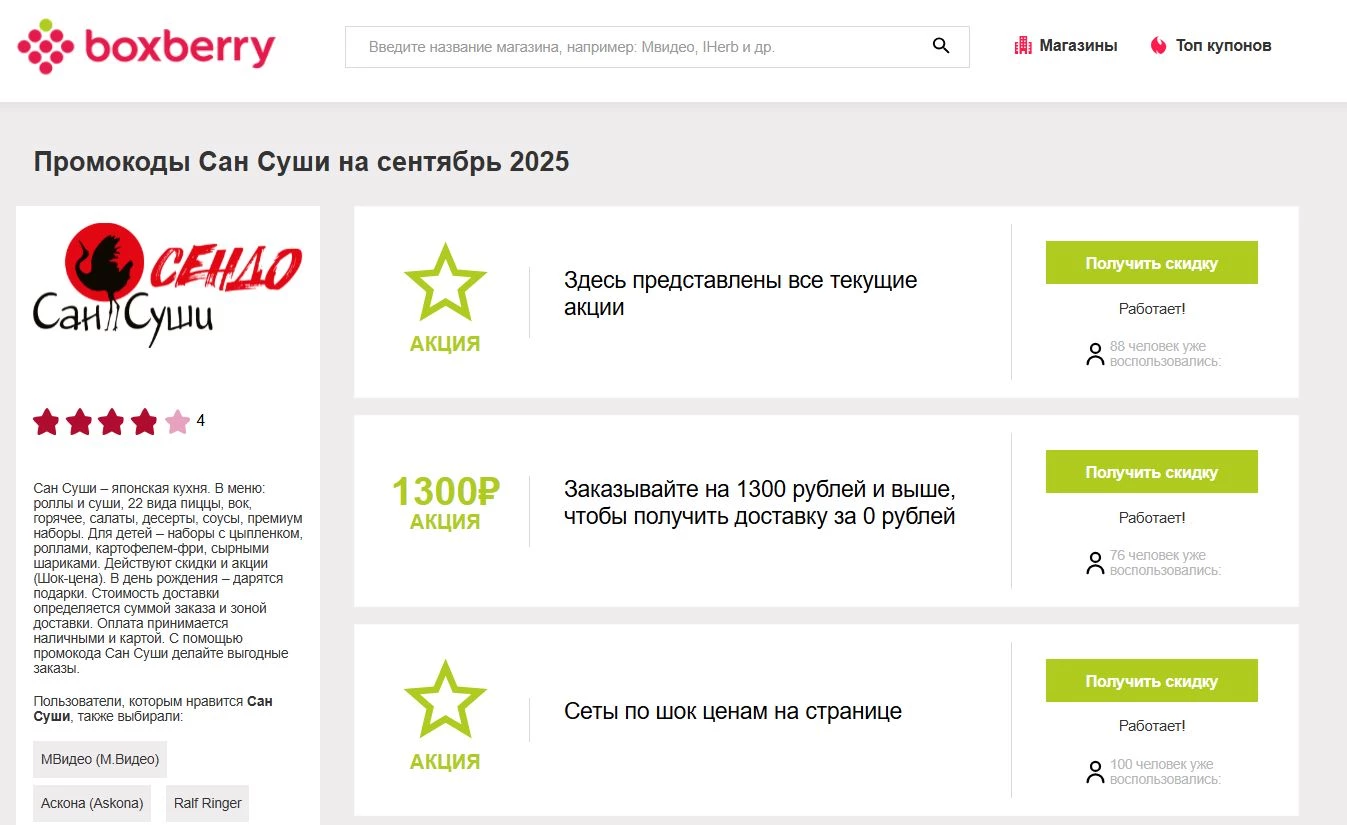The width and height of the screenshot is (1347, 825).
Task: Click the magnifying glass search icon
Action: [940, 45]
